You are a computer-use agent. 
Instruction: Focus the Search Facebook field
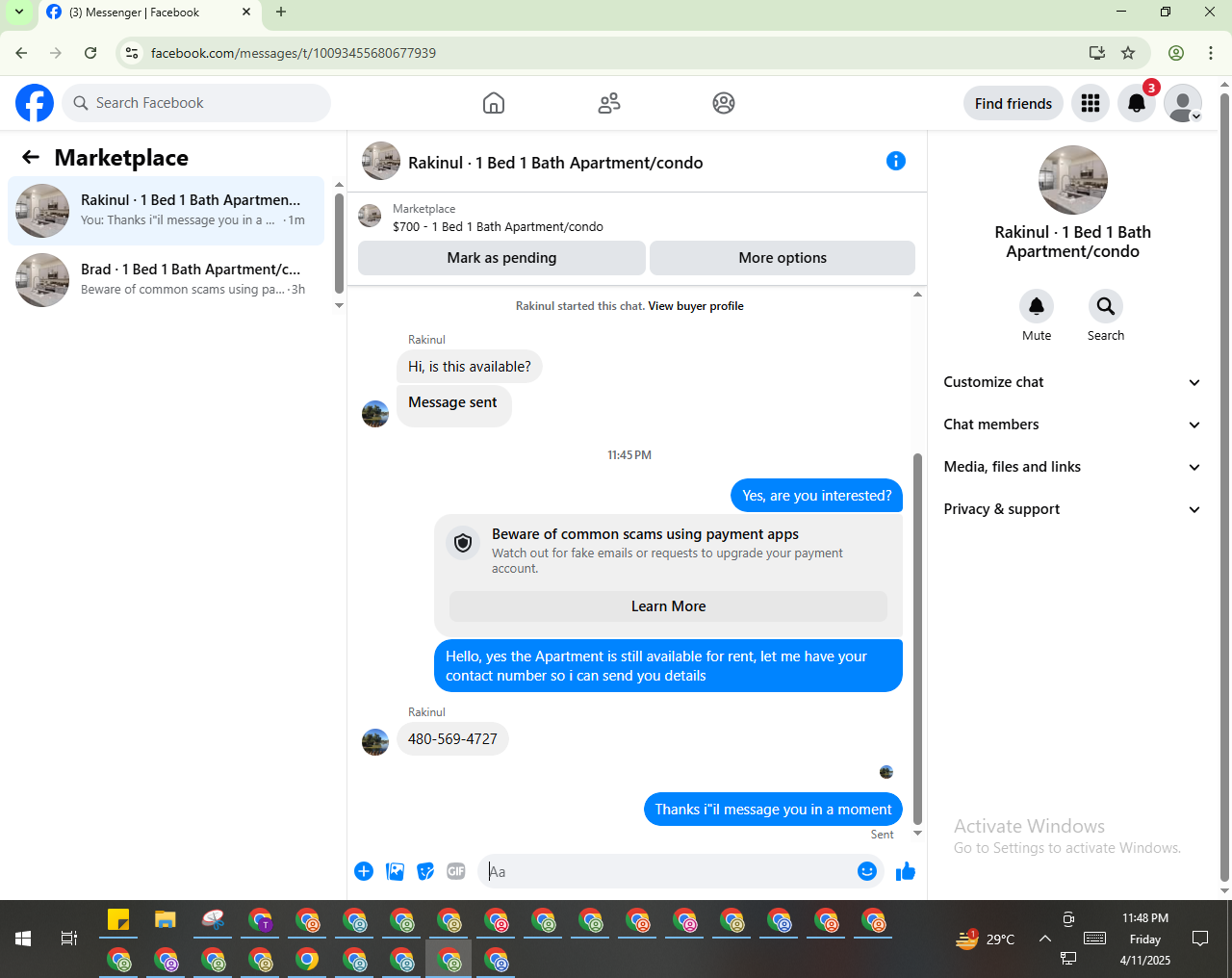(196, 103)
